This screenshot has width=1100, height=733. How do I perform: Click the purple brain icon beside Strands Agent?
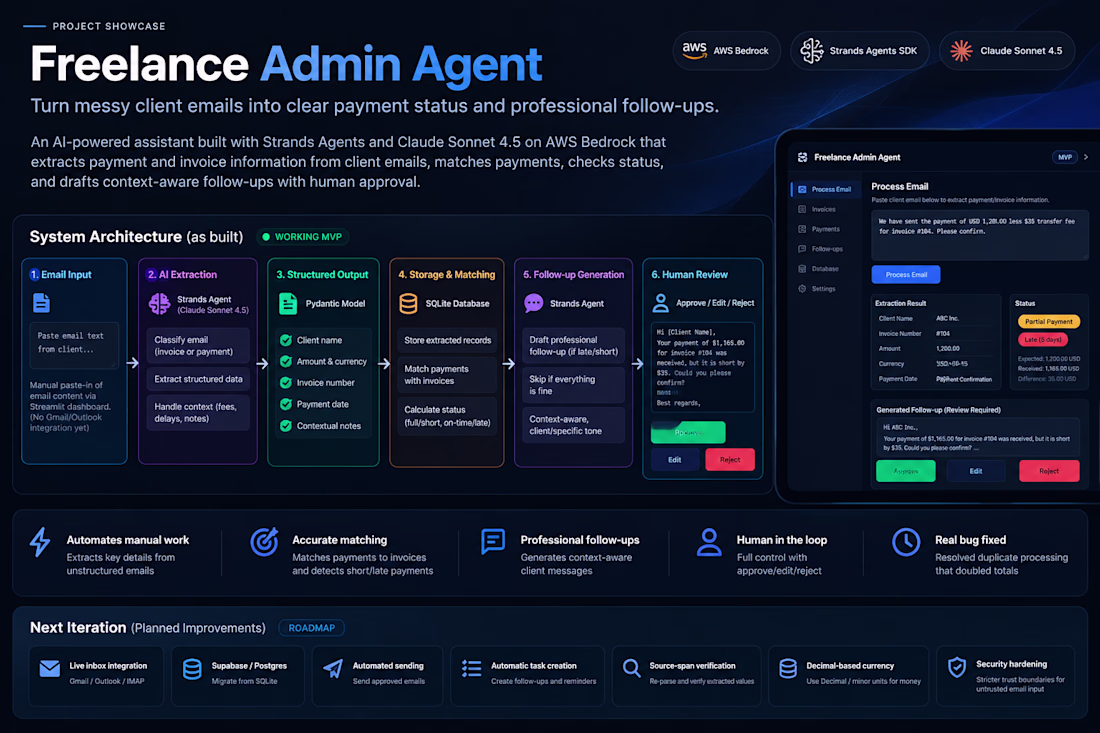pos(159,304)
